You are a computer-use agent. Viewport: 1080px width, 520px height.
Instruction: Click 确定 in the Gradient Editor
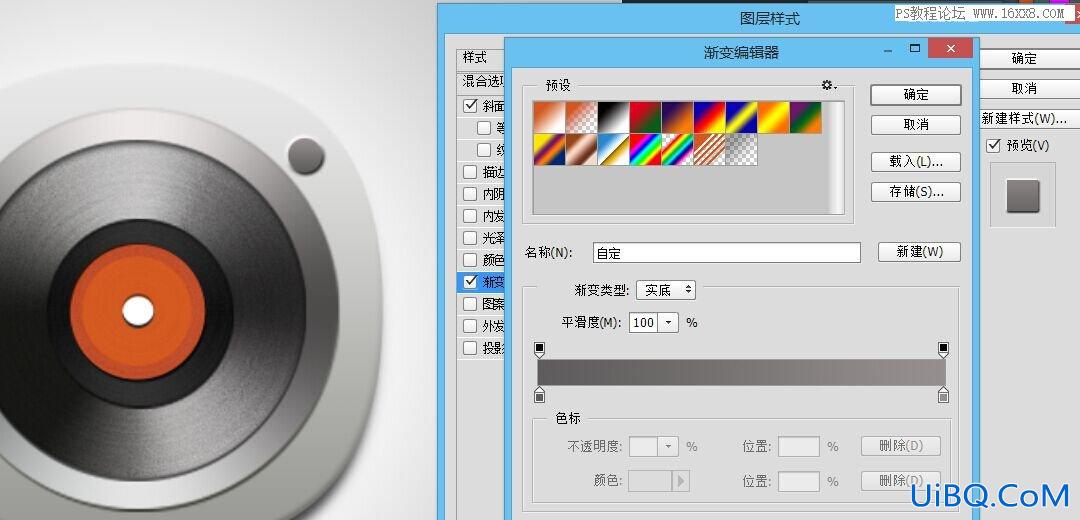coord(915,95)
